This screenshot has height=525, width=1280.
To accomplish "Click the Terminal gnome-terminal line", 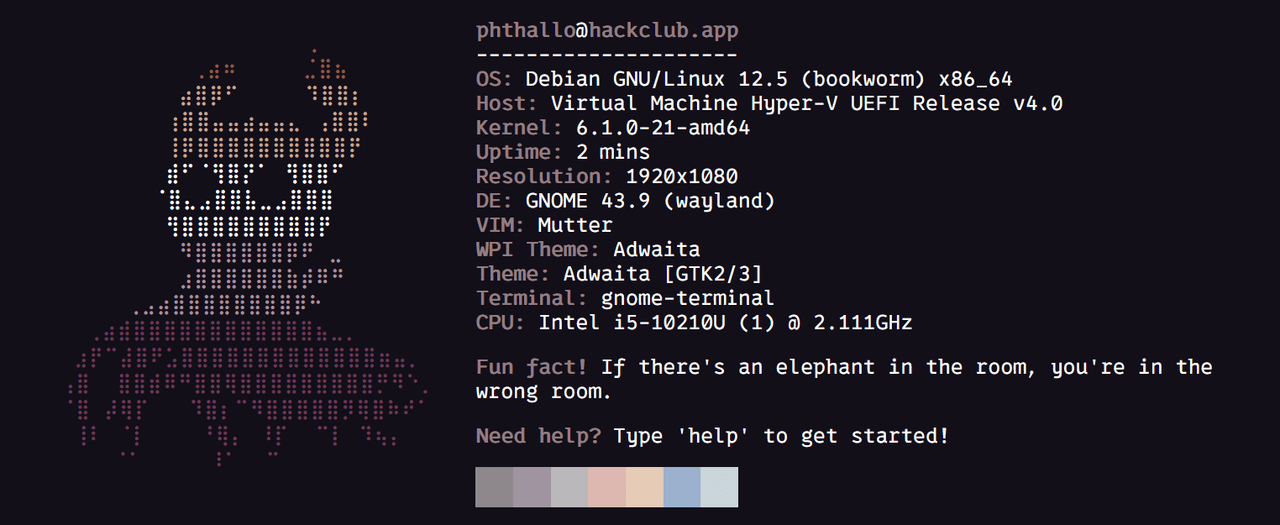I will (625, 298).
